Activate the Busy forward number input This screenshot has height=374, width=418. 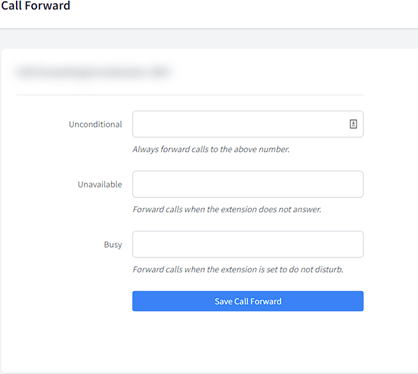coord(248,244)
